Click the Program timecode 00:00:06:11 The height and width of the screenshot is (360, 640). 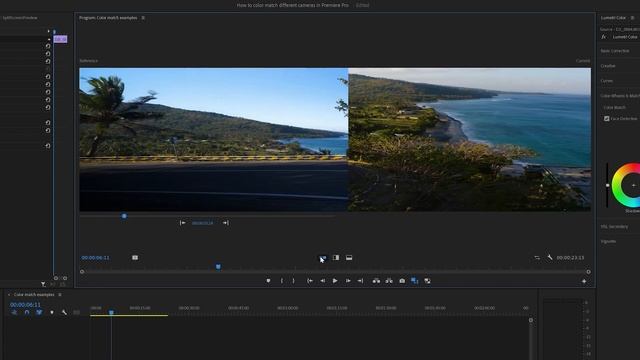point(96,258)
